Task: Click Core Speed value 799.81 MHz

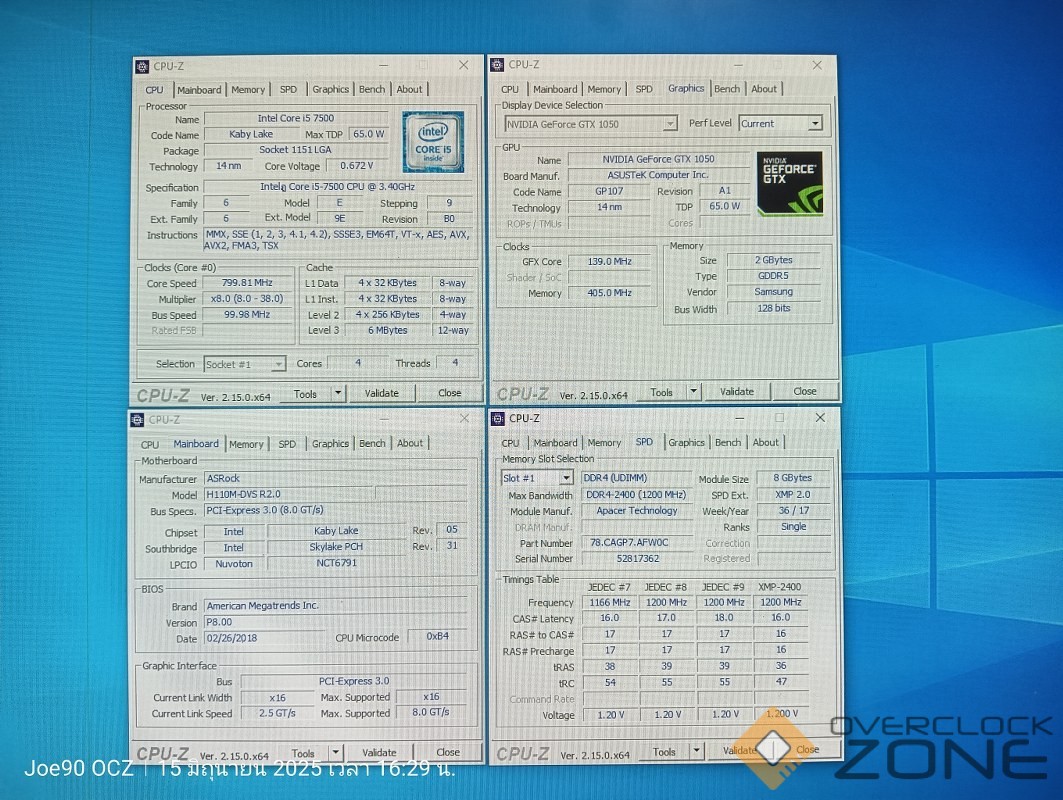Action: 247,283
